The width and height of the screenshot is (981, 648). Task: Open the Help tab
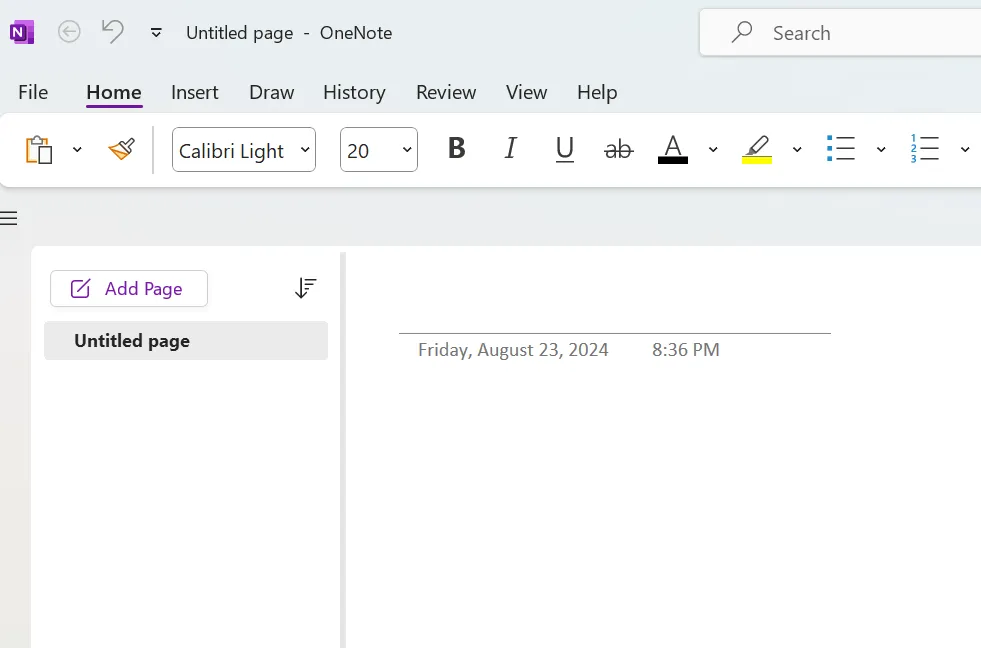[597, 93]
